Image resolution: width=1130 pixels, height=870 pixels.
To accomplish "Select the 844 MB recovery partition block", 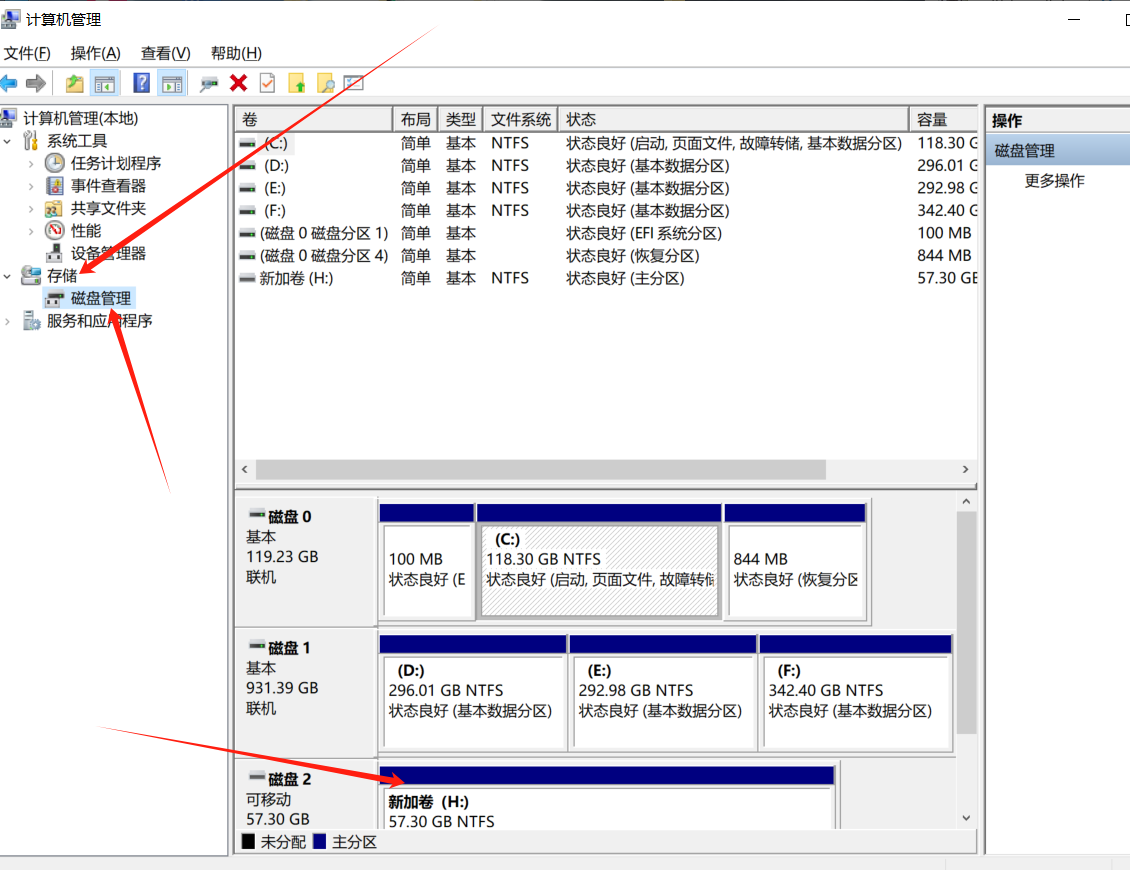I will point(796,561).
